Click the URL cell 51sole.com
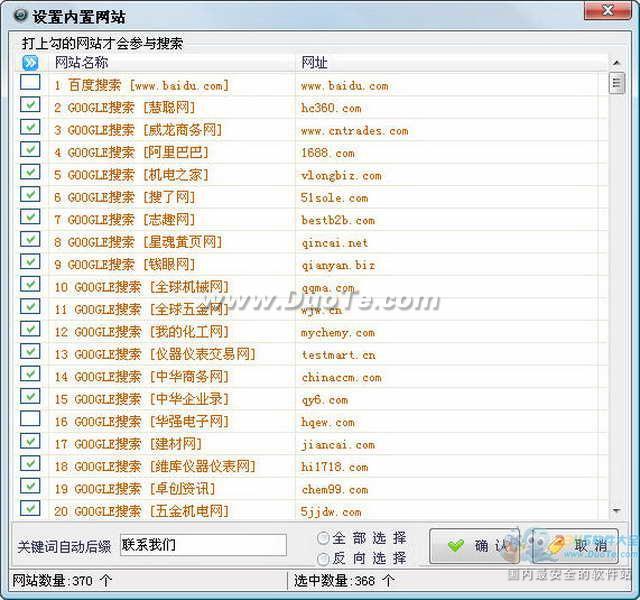Screen dimensions: 640x600 tap(335, 198)
